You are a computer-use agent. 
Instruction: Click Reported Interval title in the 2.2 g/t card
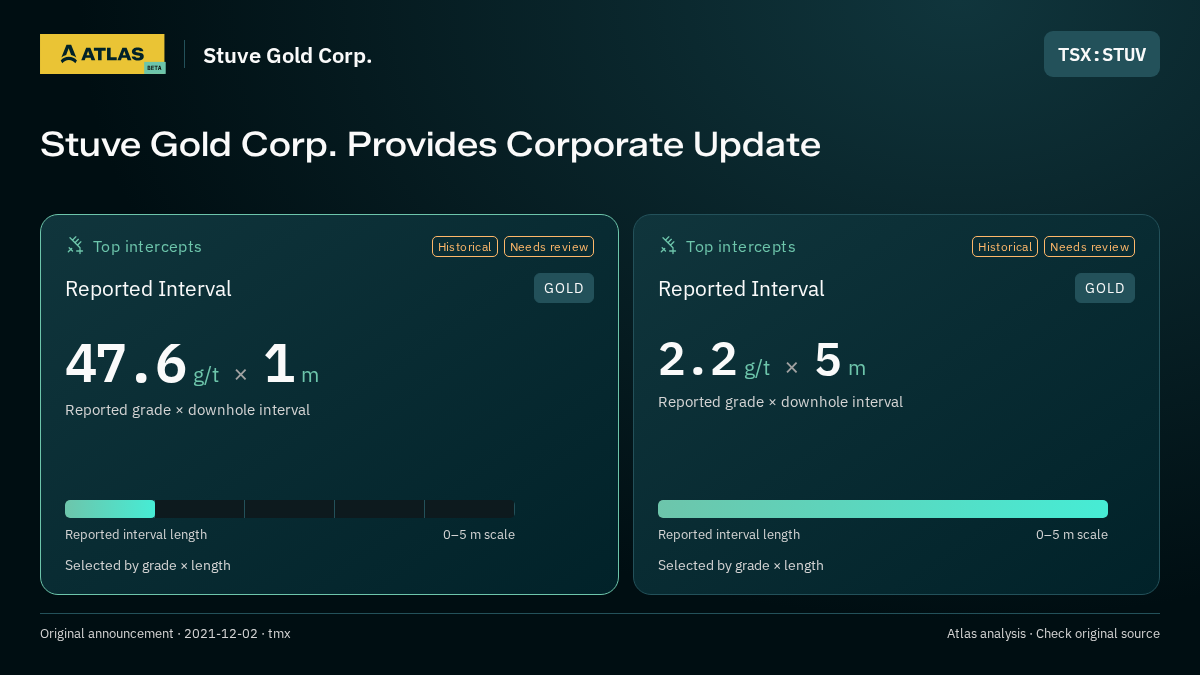[x=741, y=289]
